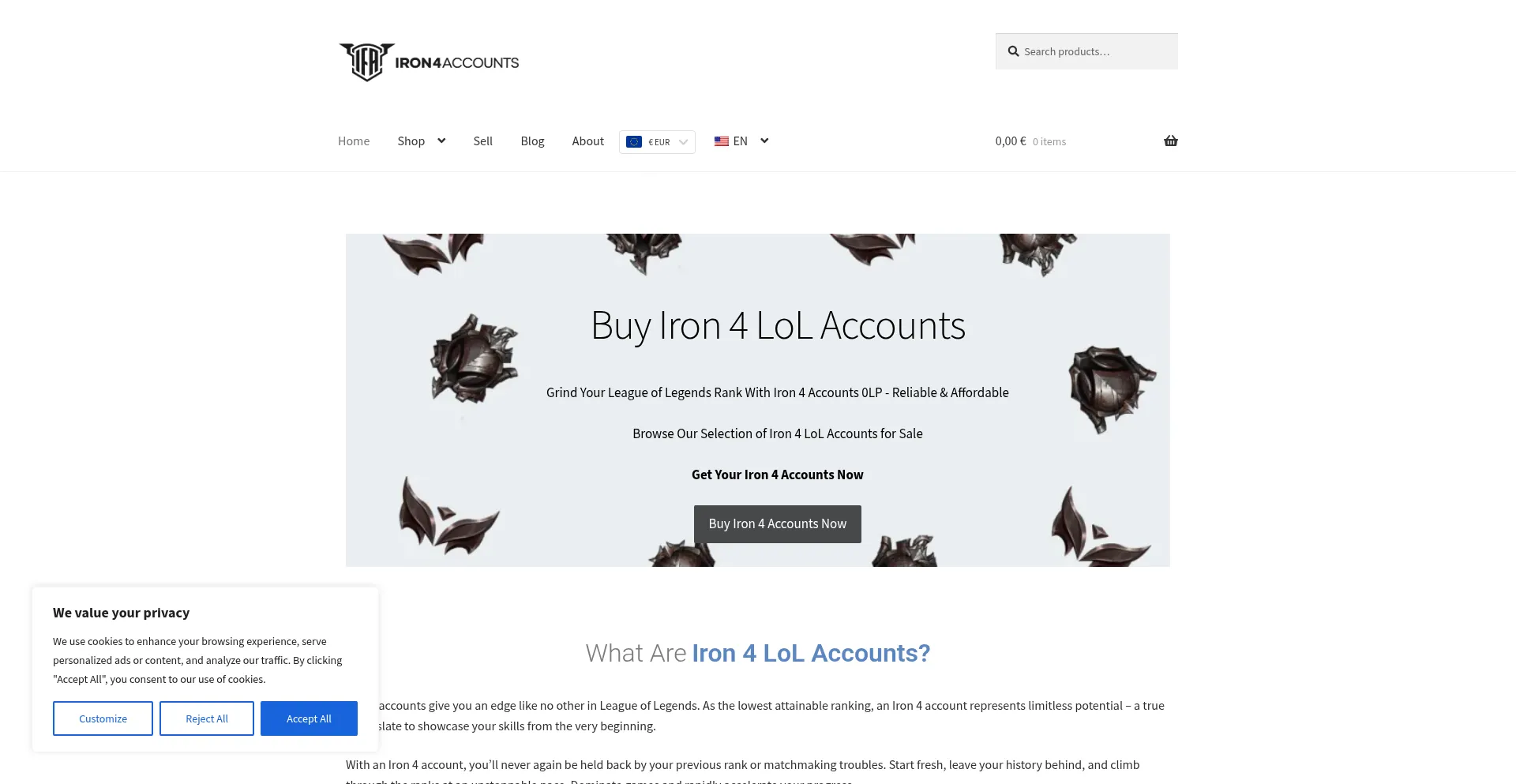Click the Iron rank emblem right of banner
1516x784 pixels.
pyautogui.click(x=1111, y=388)
